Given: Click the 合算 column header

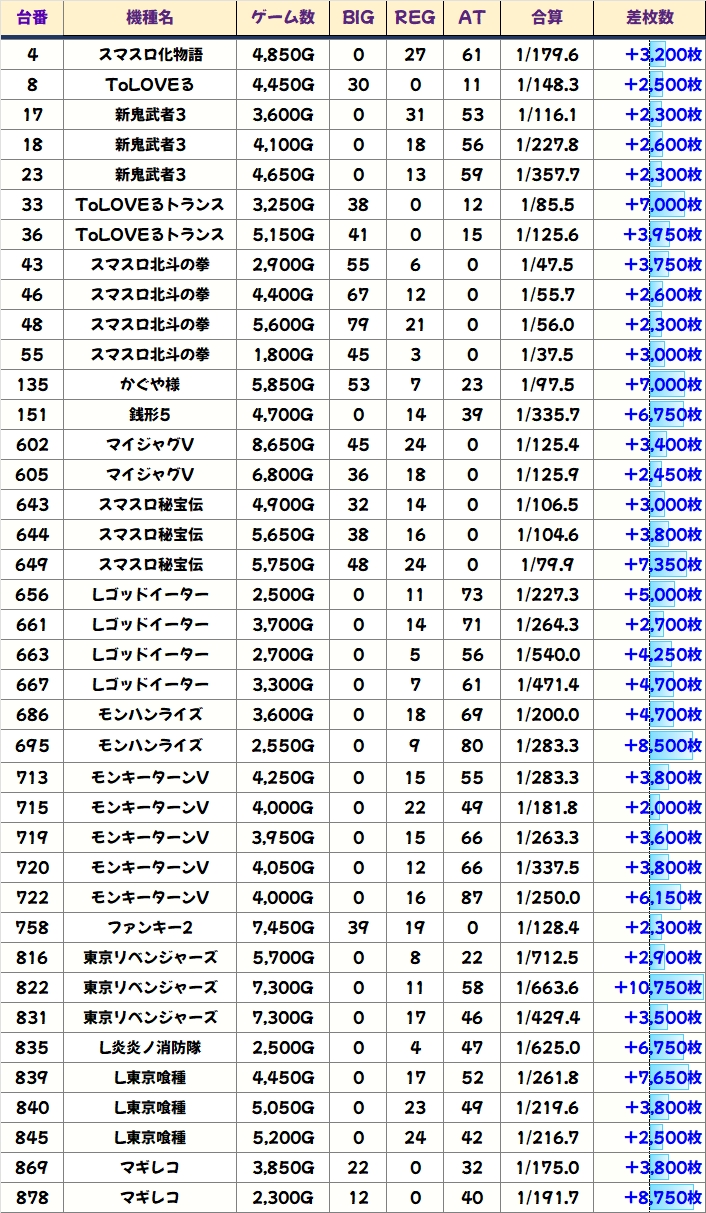Looking at the screenshot, I should [x=547, y=18].
